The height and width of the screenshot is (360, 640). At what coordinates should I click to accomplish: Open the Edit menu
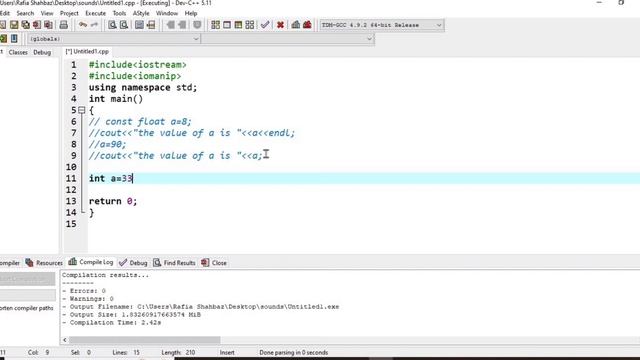point(4,13)
